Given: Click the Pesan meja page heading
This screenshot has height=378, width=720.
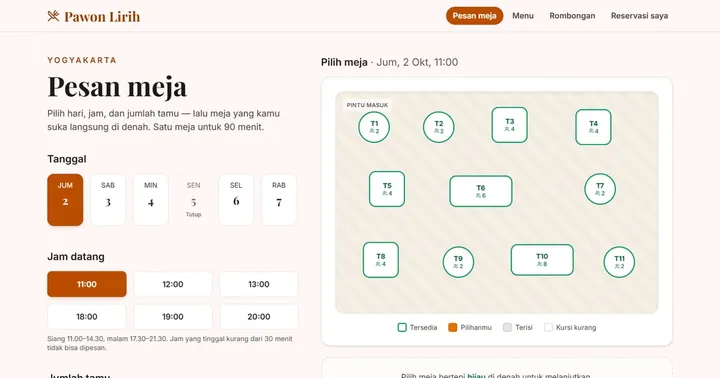Looking at the screenshot, I should click(117, 86).
